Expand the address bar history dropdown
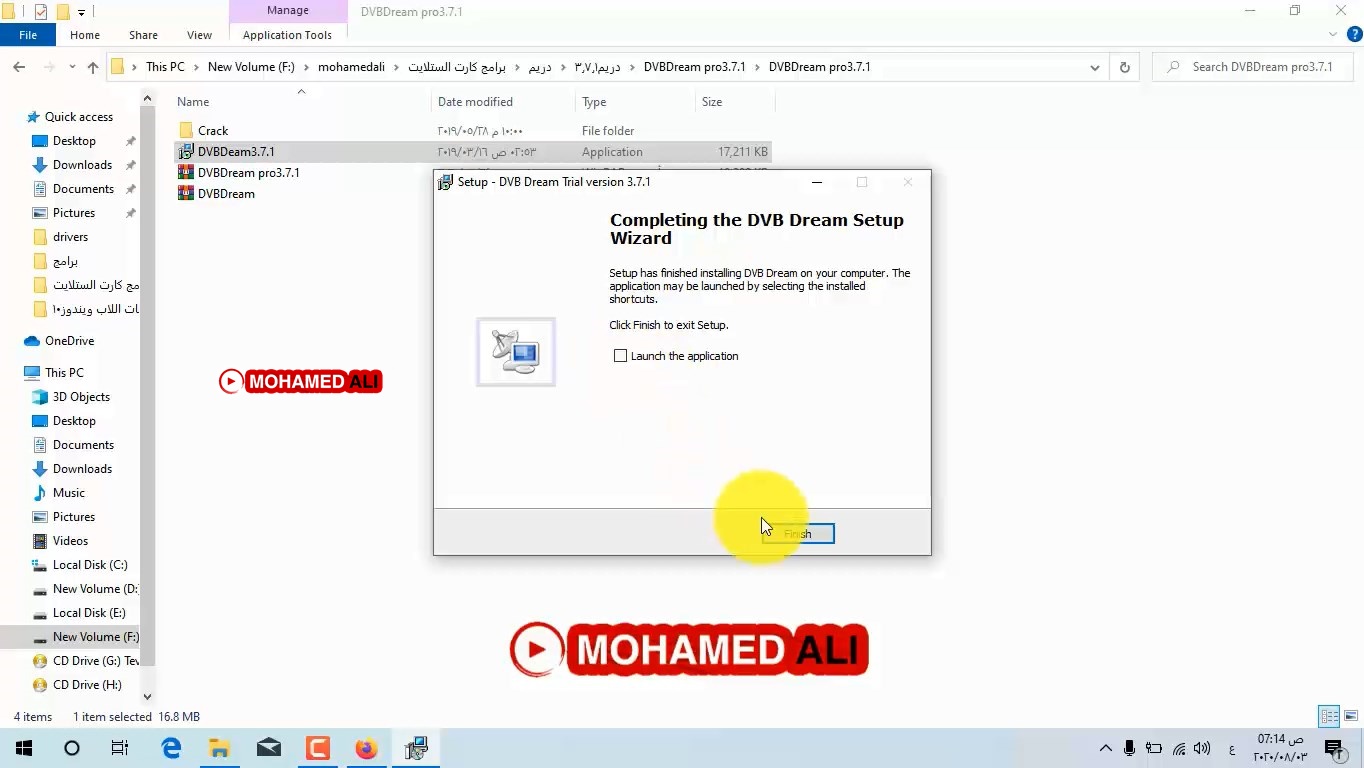1364x768 pixels. 1095,67
